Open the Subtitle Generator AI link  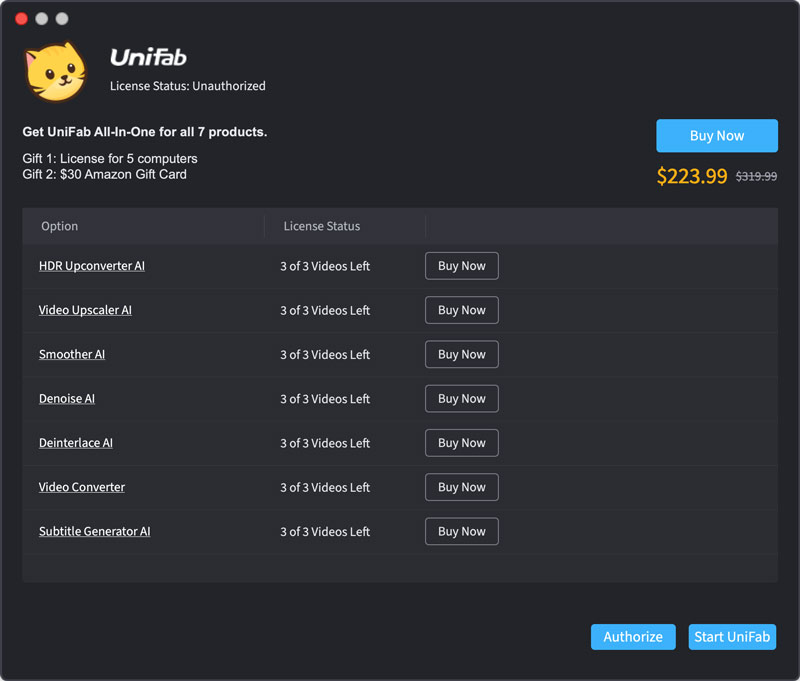click(95, 532)
